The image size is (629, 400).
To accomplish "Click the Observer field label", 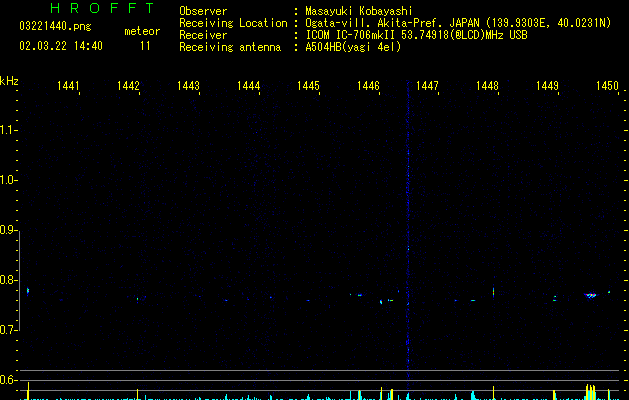I will 203,11.
